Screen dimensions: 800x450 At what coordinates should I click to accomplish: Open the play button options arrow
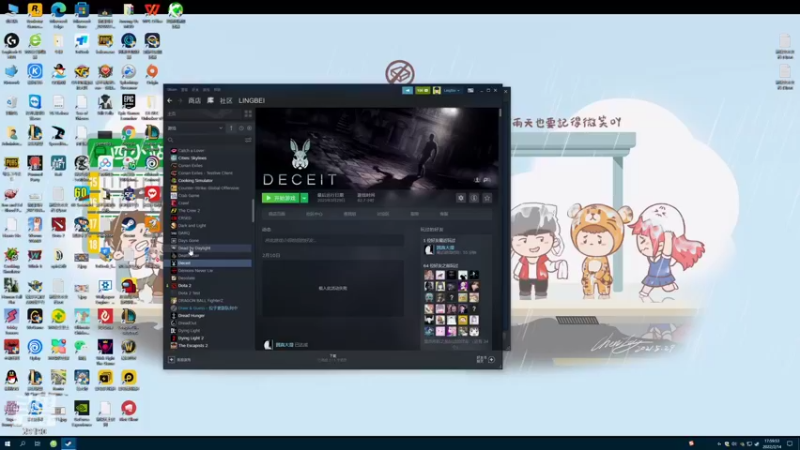pyautogui.click(x=304, y=198)
